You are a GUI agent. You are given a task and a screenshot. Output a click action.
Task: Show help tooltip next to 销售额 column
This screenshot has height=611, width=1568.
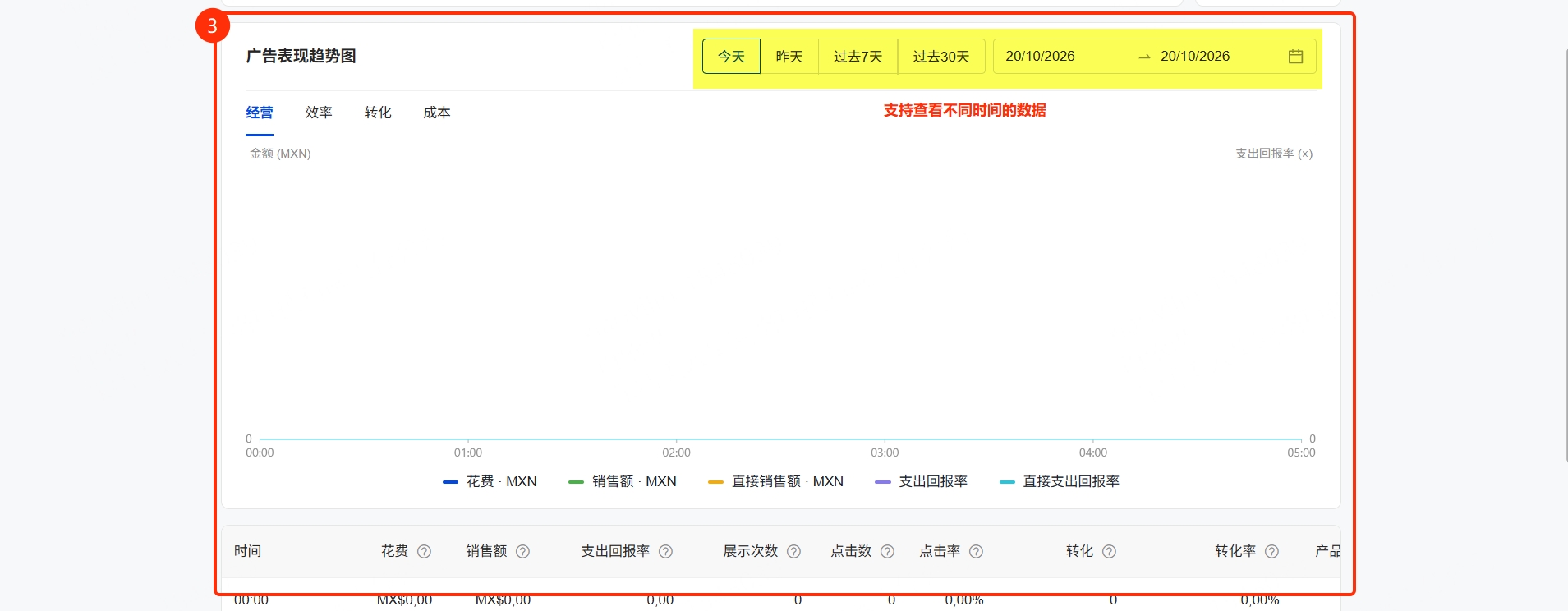click(x=522, y=551)
